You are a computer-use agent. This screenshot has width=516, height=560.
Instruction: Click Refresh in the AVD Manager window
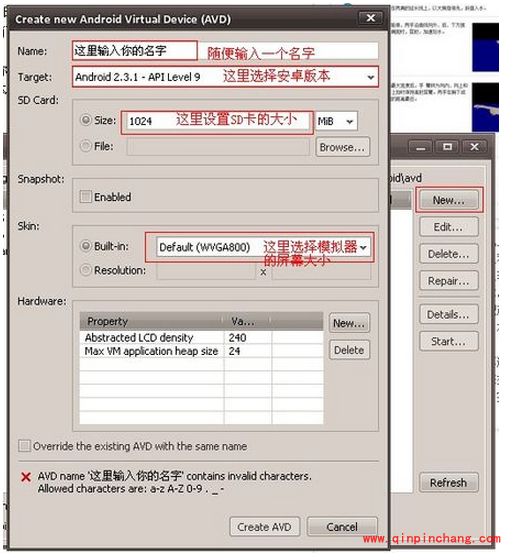point(449,482)
